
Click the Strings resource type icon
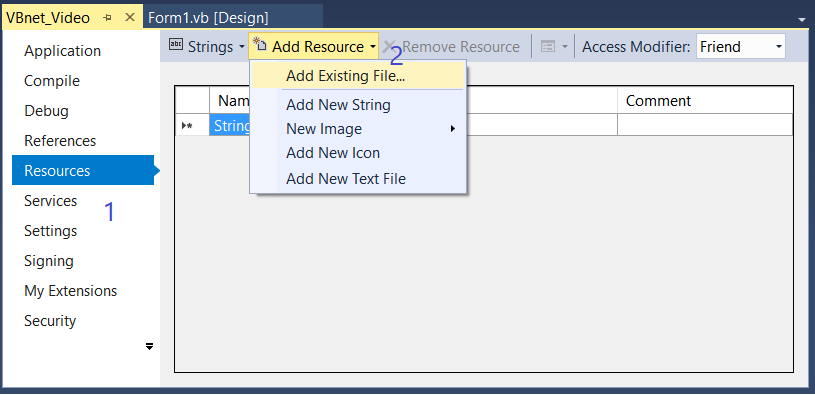176,46
